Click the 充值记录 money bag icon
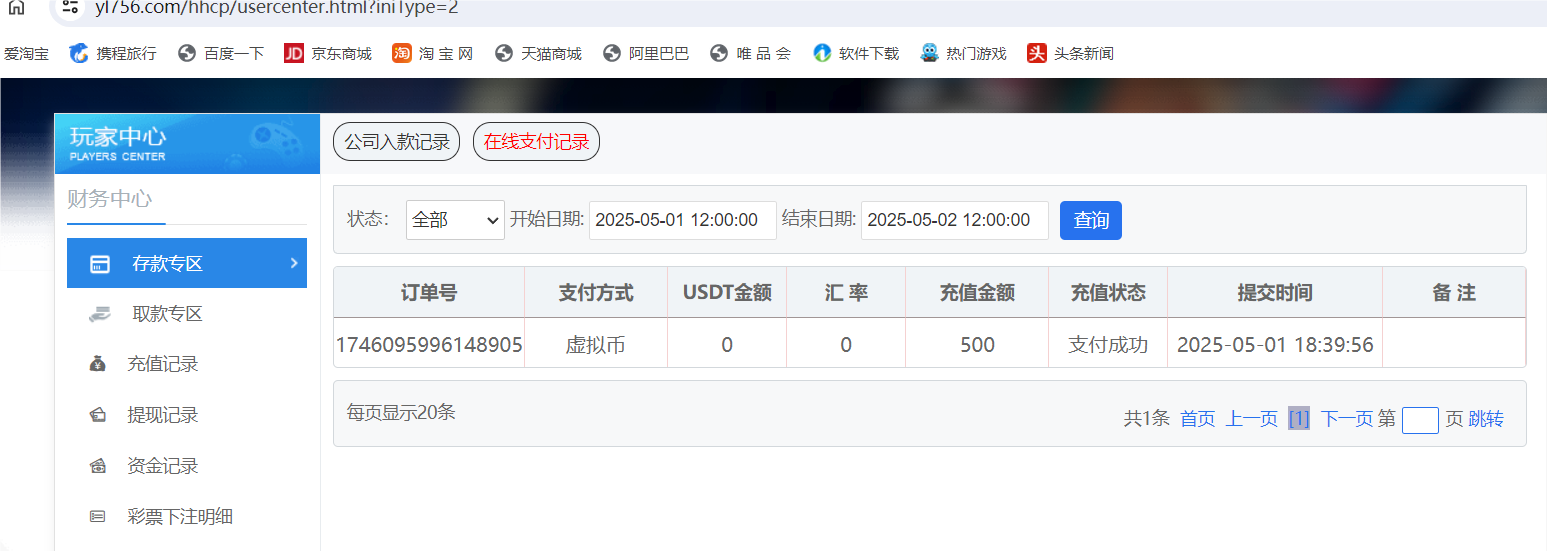1547x551 pixels. [x=98, y=364]
